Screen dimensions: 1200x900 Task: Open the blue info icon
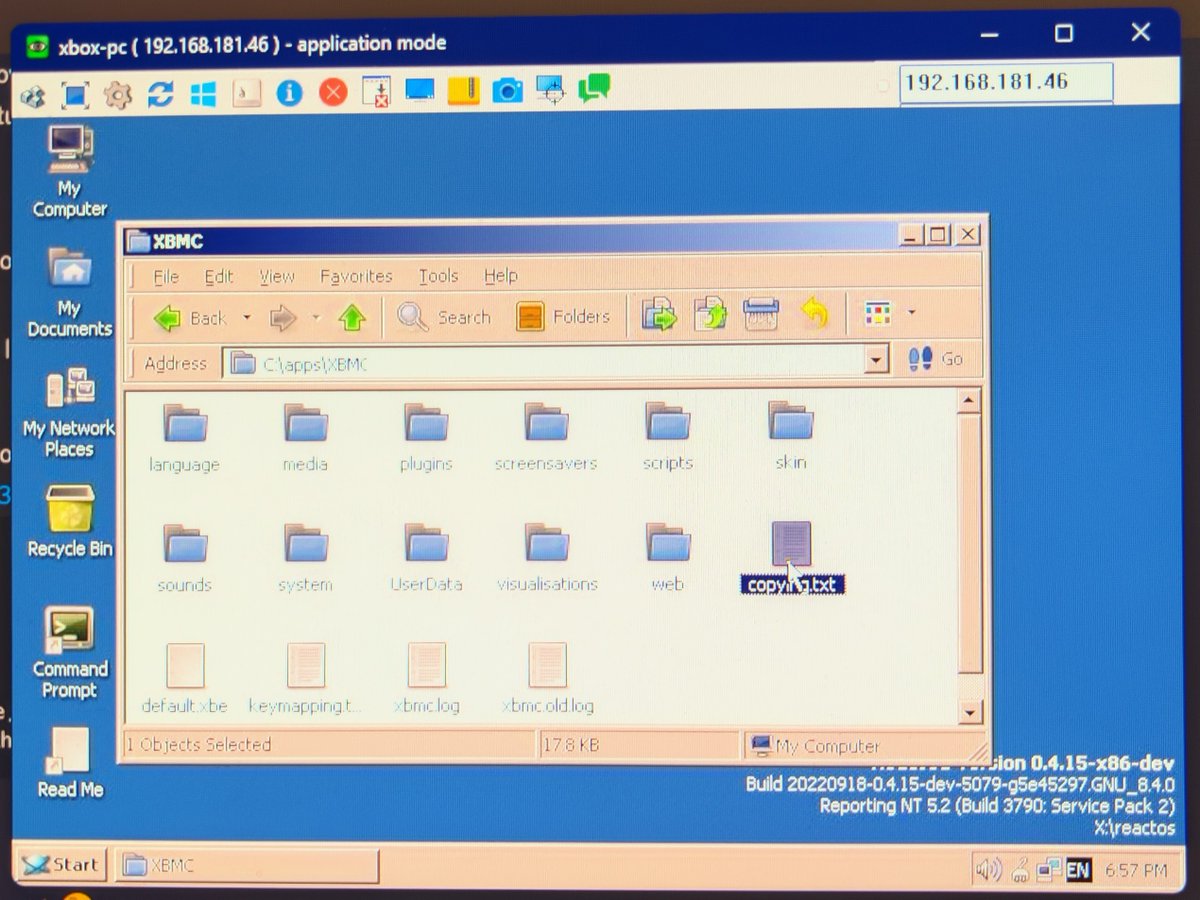pos(290,93)
